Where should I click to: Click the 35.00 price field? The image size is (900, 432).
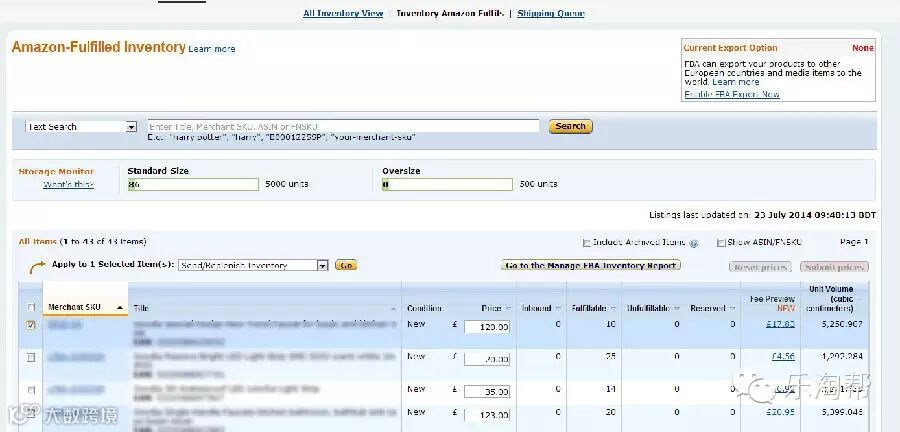(487, 392)
